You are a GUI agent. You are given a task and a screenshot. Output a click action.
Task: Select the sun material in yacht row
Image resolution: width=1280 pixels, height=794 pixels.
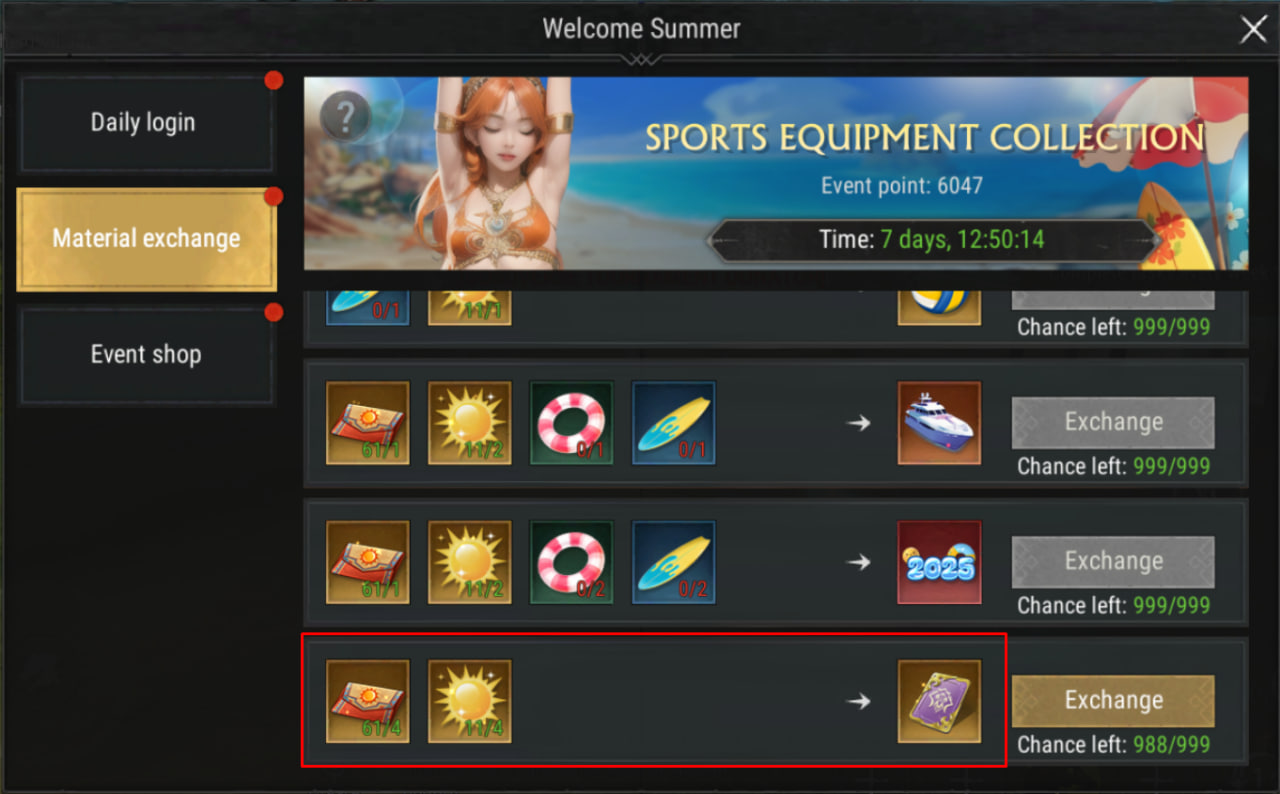click(469, 422)
